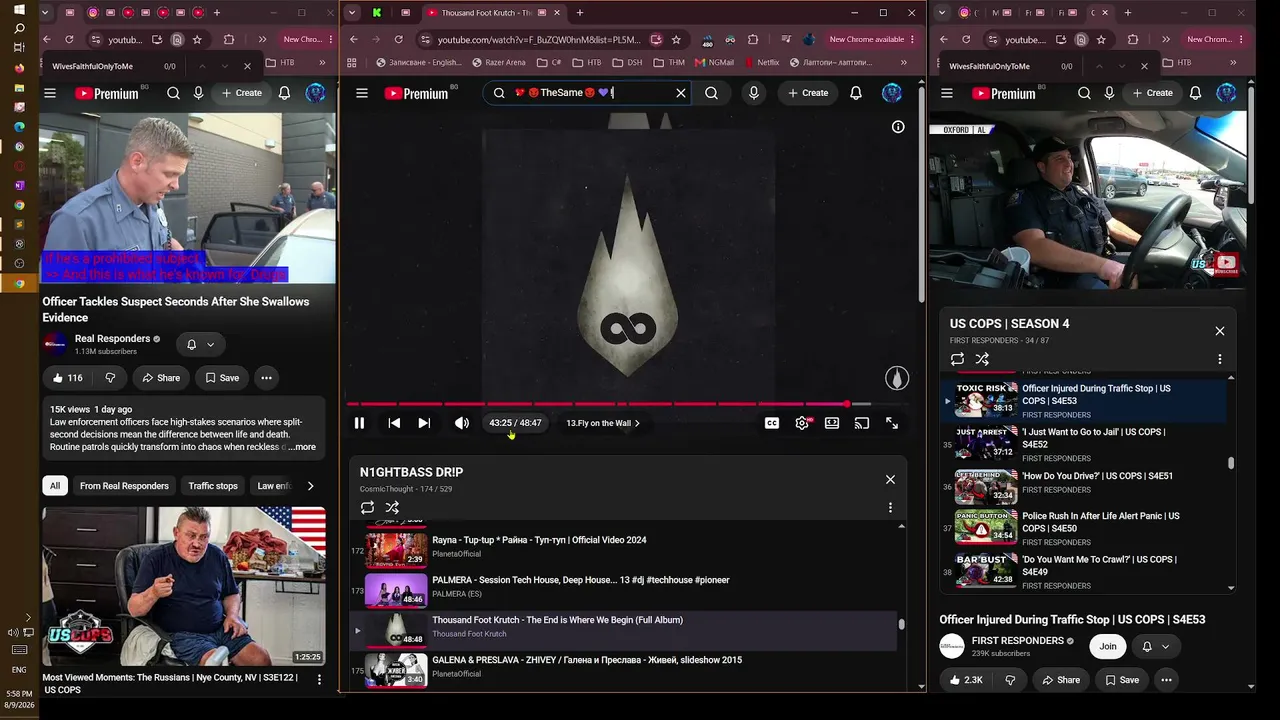Open the Most Viewed Moments video thumbnail

[x=184, y=586]
